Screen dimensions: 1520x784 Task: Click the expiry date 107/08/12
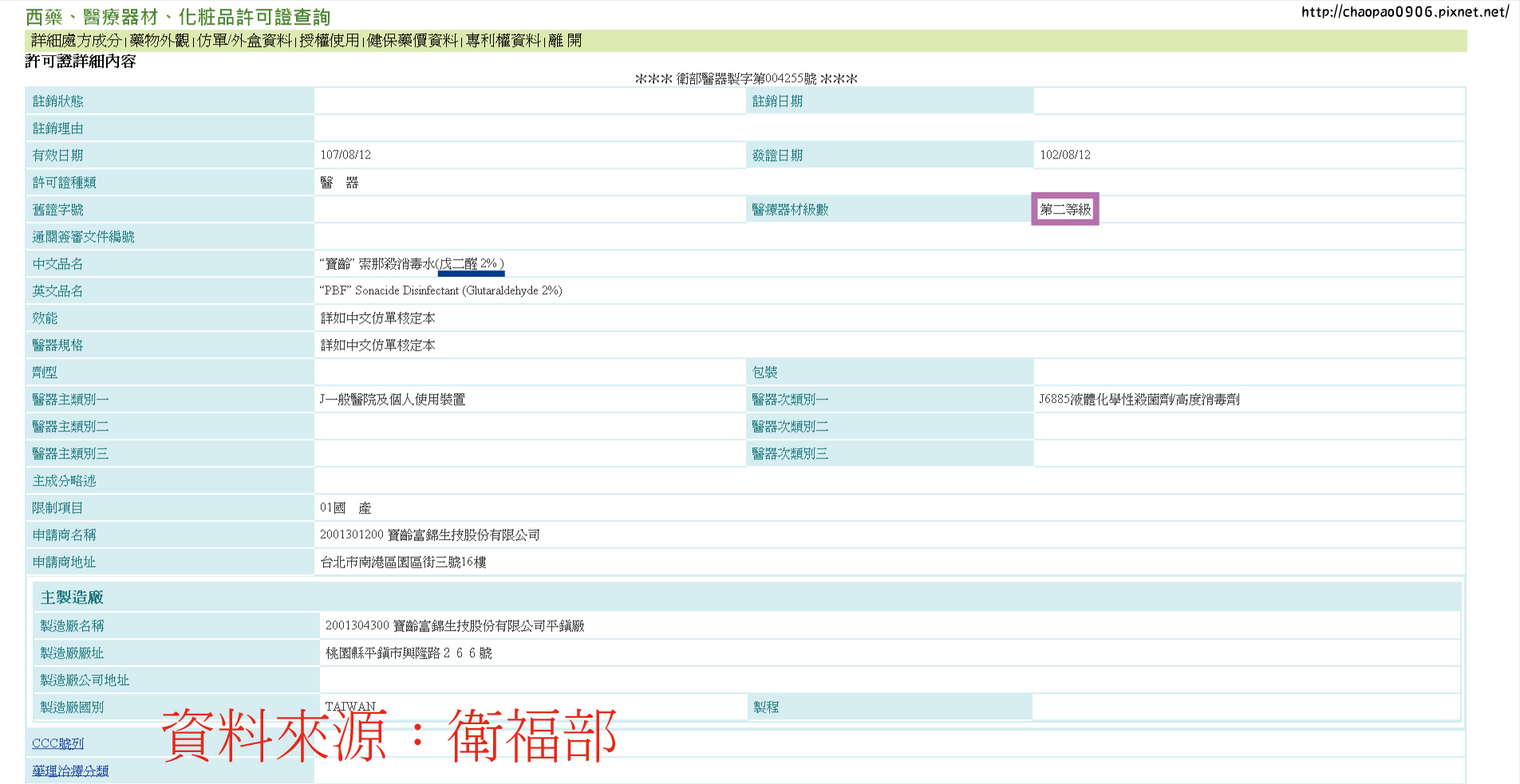[x=345, y=155]
